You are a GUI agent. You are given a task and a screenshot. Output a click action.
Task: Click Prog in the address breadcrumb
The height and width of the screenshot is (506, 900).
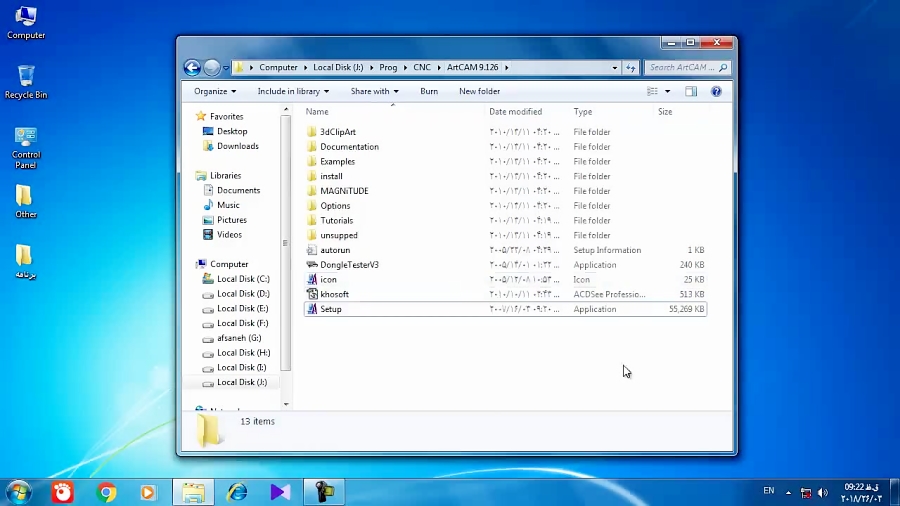pyautogui.click(x=388, y=68)
